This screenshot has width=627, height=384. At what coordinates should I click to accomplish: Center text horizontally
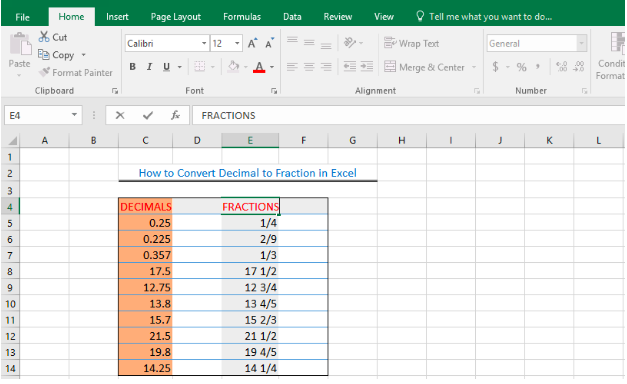click(x=309, y=67)
